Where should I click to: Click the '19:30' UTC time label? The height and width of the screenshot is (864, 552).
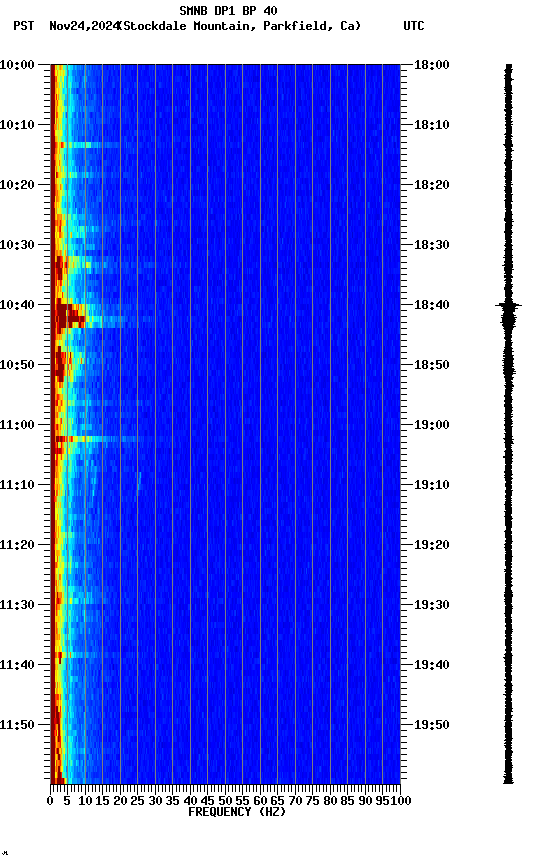(432, 606)
